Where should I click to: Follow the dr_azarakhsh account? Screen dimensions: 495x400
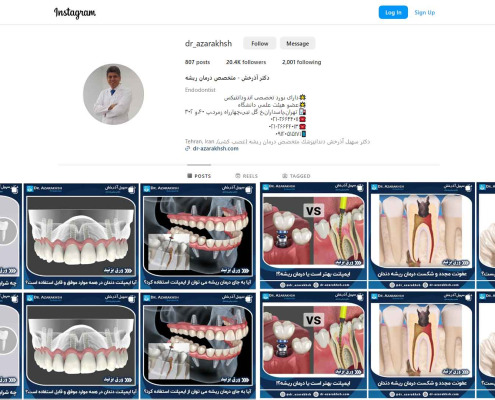(x=259, y=43)
